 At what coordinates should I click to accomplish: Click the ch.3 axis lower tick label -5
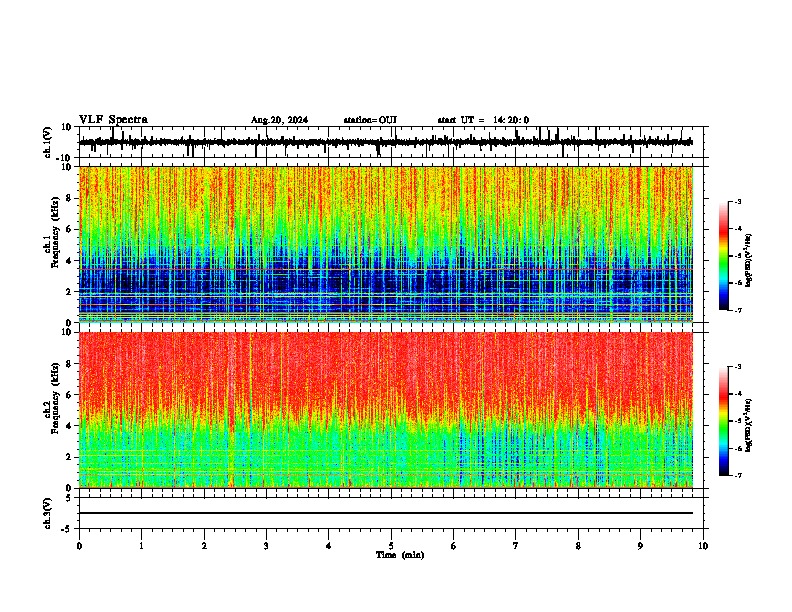[x=67, y=529]
